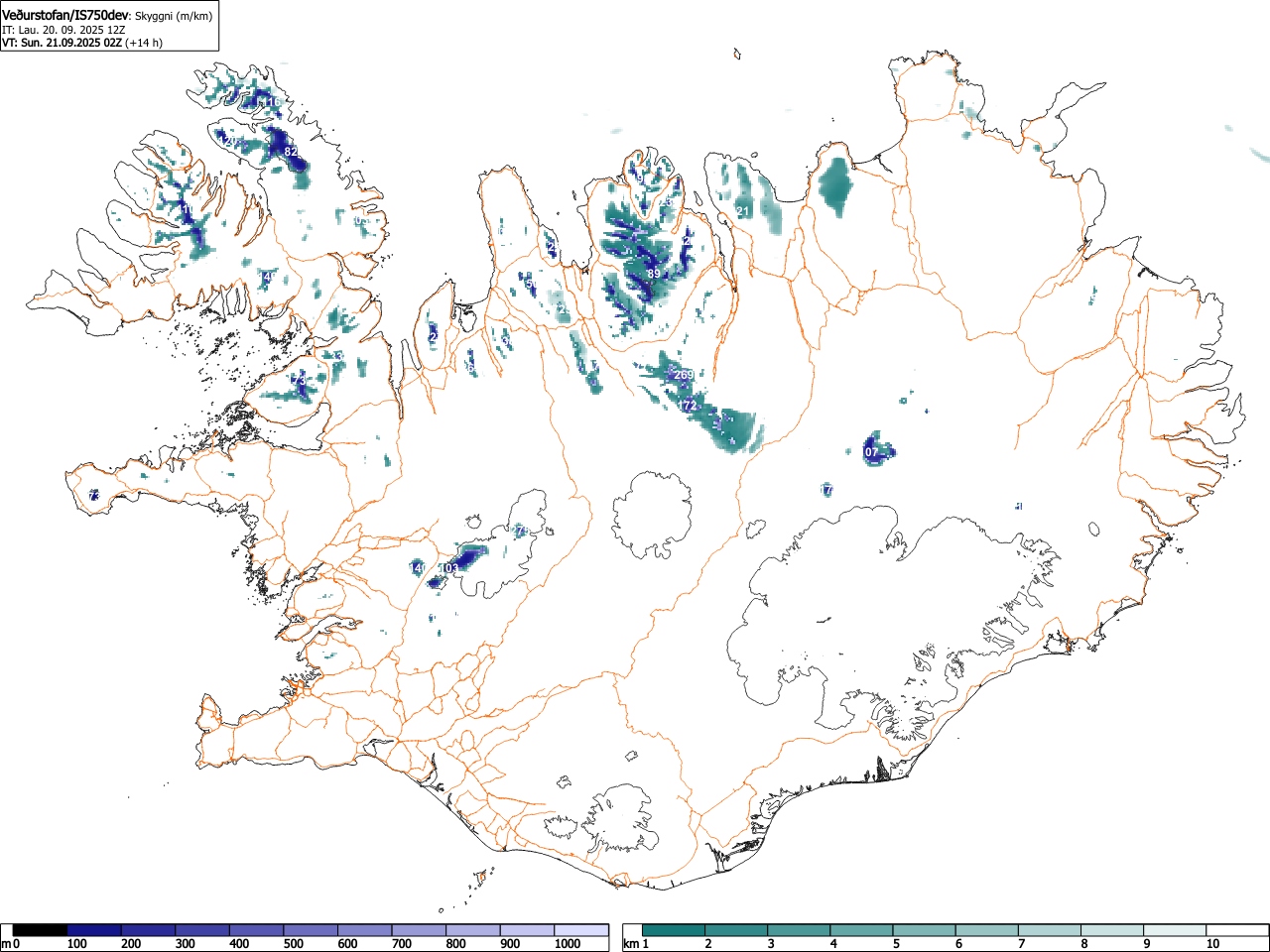Click the 21 visibility value on the map
Screen dimensions: 1270x952
[x=743, y=211]
